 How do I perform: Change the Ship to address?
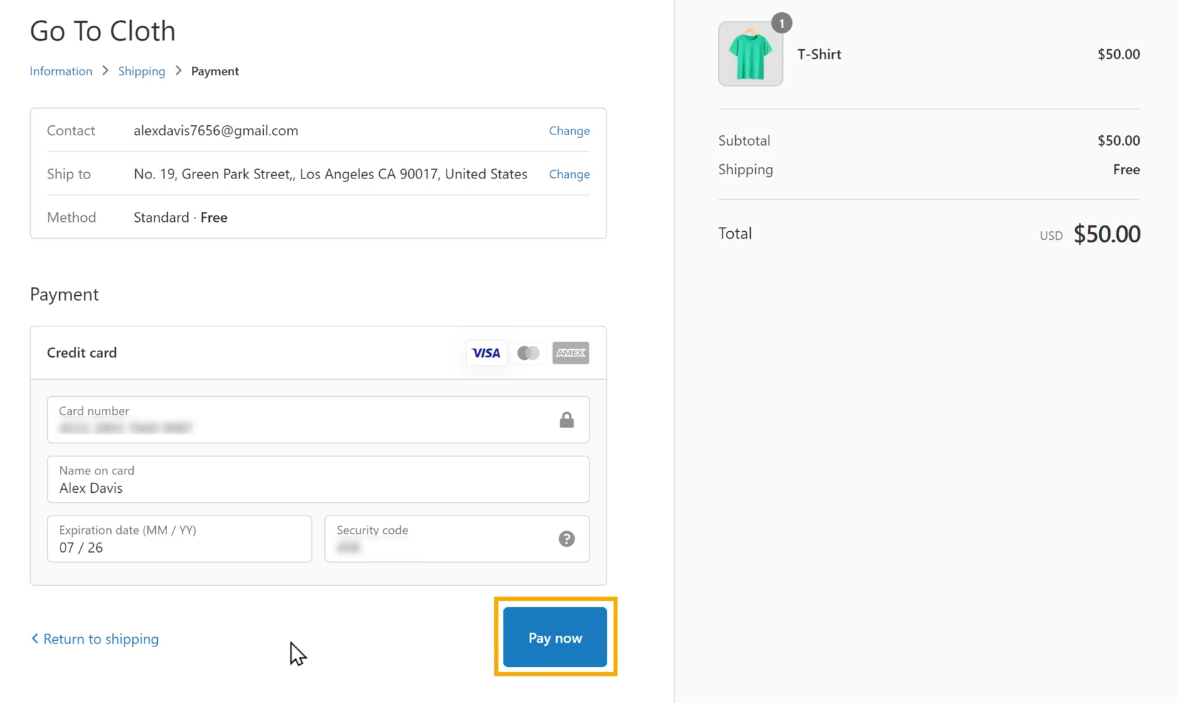(x=569, y=174)
